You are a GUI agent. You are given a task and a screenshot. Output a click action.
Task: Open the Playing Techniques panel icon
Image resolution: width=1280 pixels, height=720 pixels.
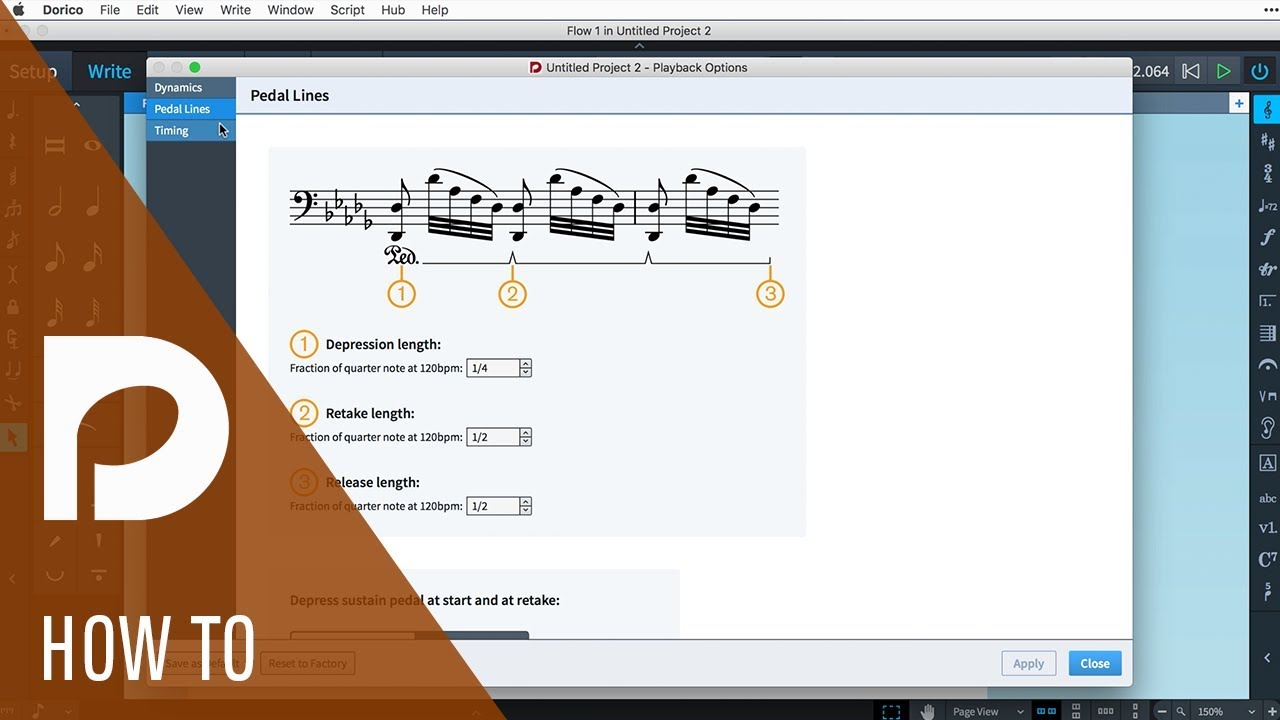pos(1267,397)
